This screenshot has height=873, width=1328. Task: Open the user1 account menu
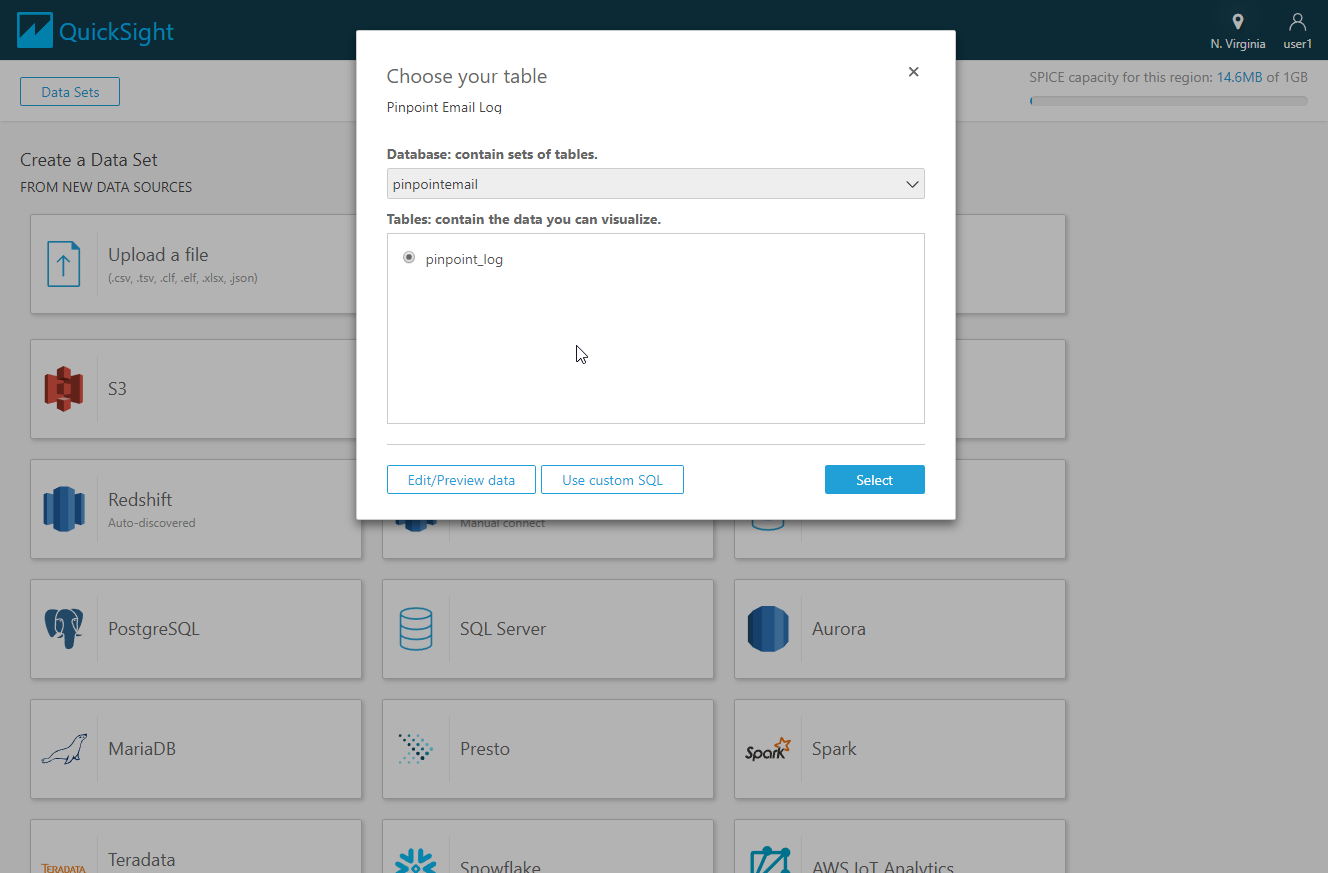tap(1297, 31)
